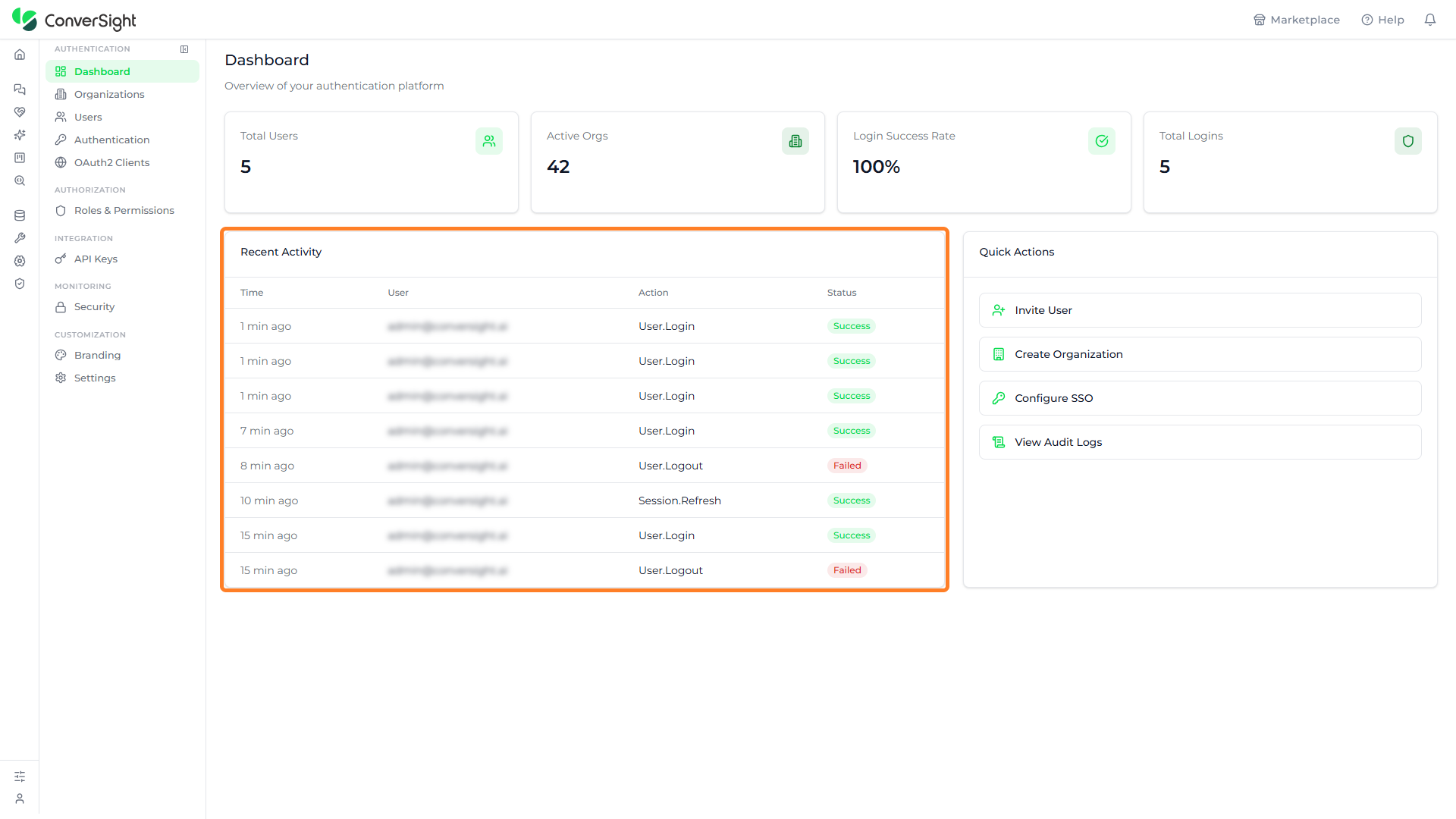The image size is (1456, 819).
Task: Open OAuth2 Clients in the sidebar
Action: 122,162
